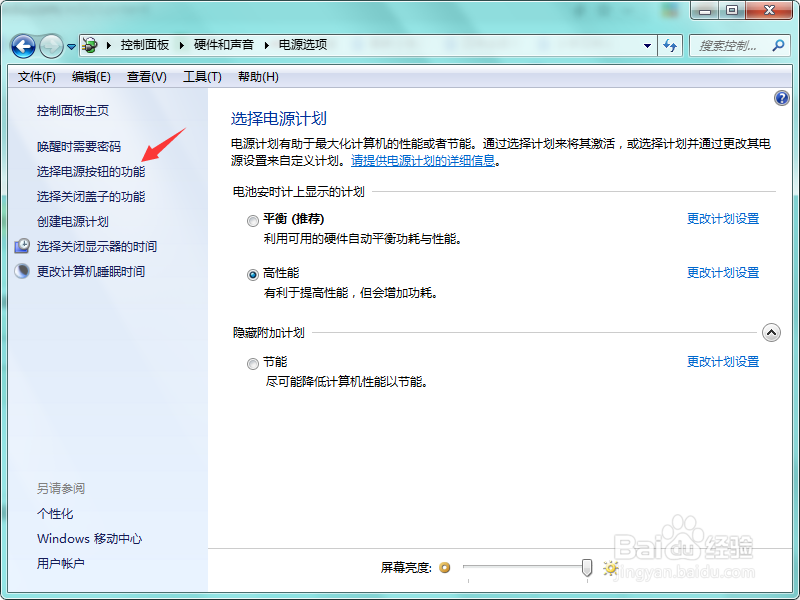Click the display-off time monitor icon
This screenshot has height=600, width=800.
pyautogui.click(x=22, y=246)
